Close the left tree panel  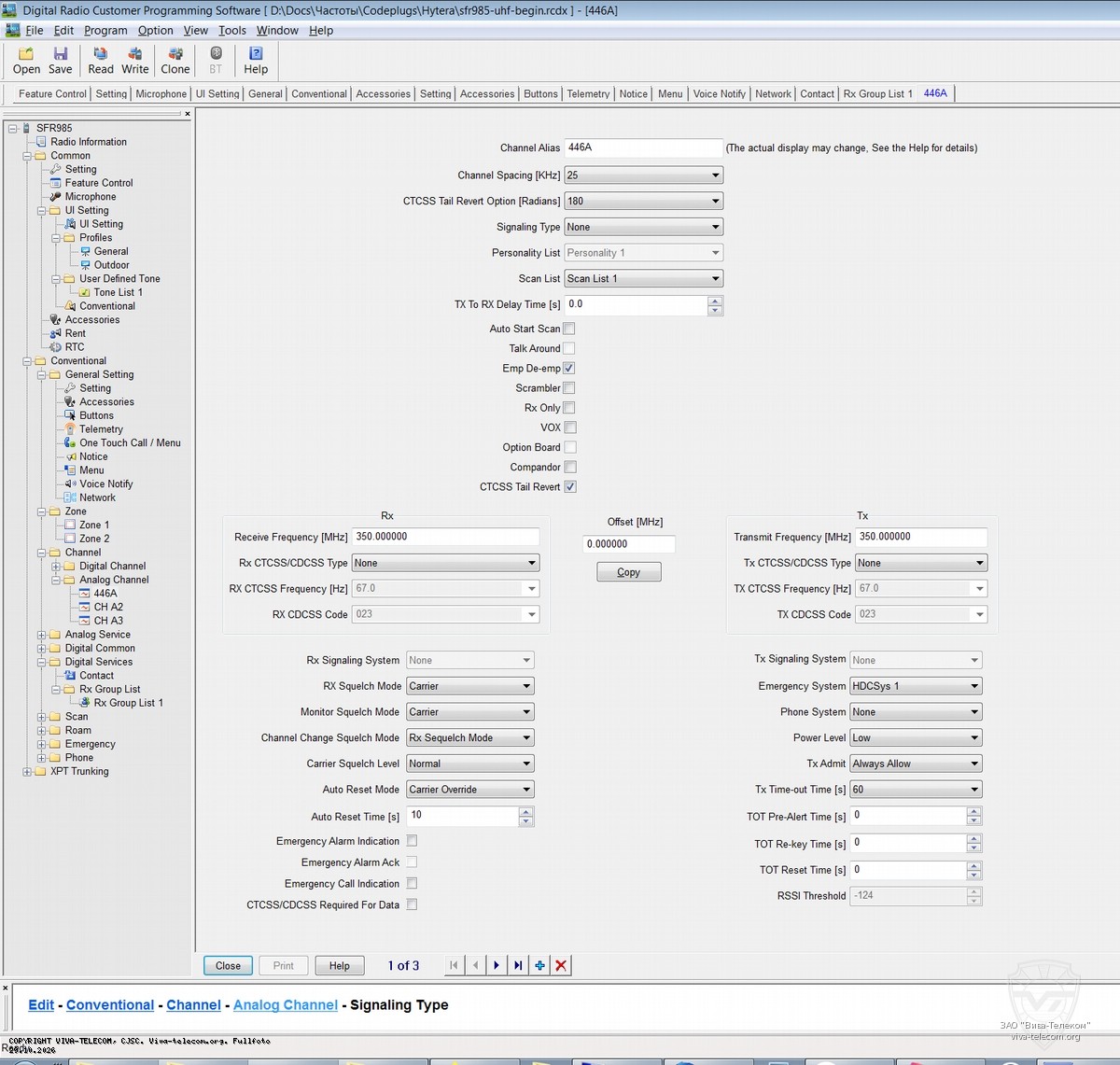(188, 114)
